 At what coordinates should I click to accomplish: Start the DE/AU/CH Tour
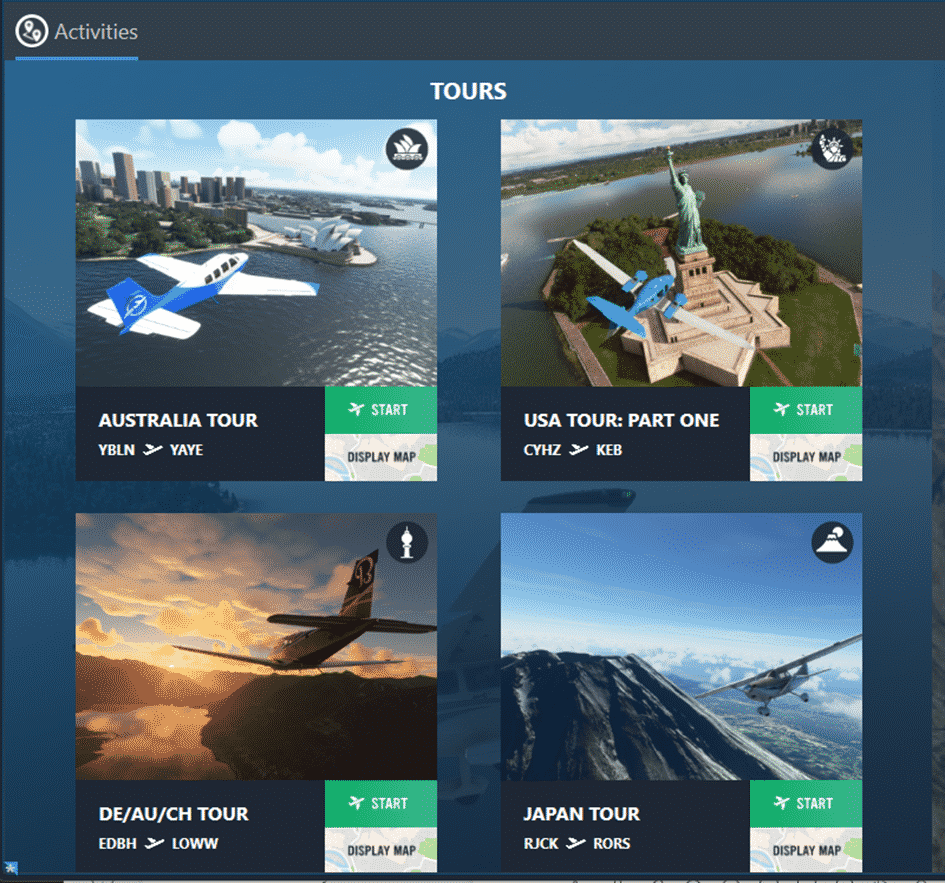click(x=381, y=803)
